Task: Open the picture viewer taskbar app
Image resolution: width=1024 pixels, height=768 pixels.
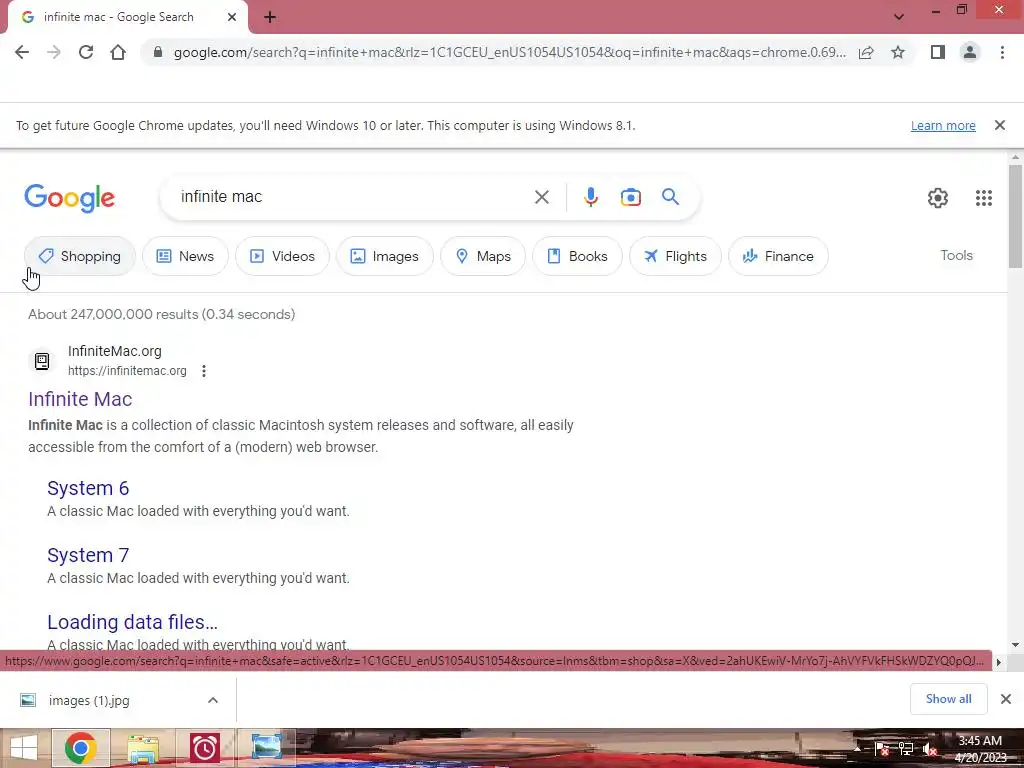Action: pyautogui.click(x=266, y=748)
